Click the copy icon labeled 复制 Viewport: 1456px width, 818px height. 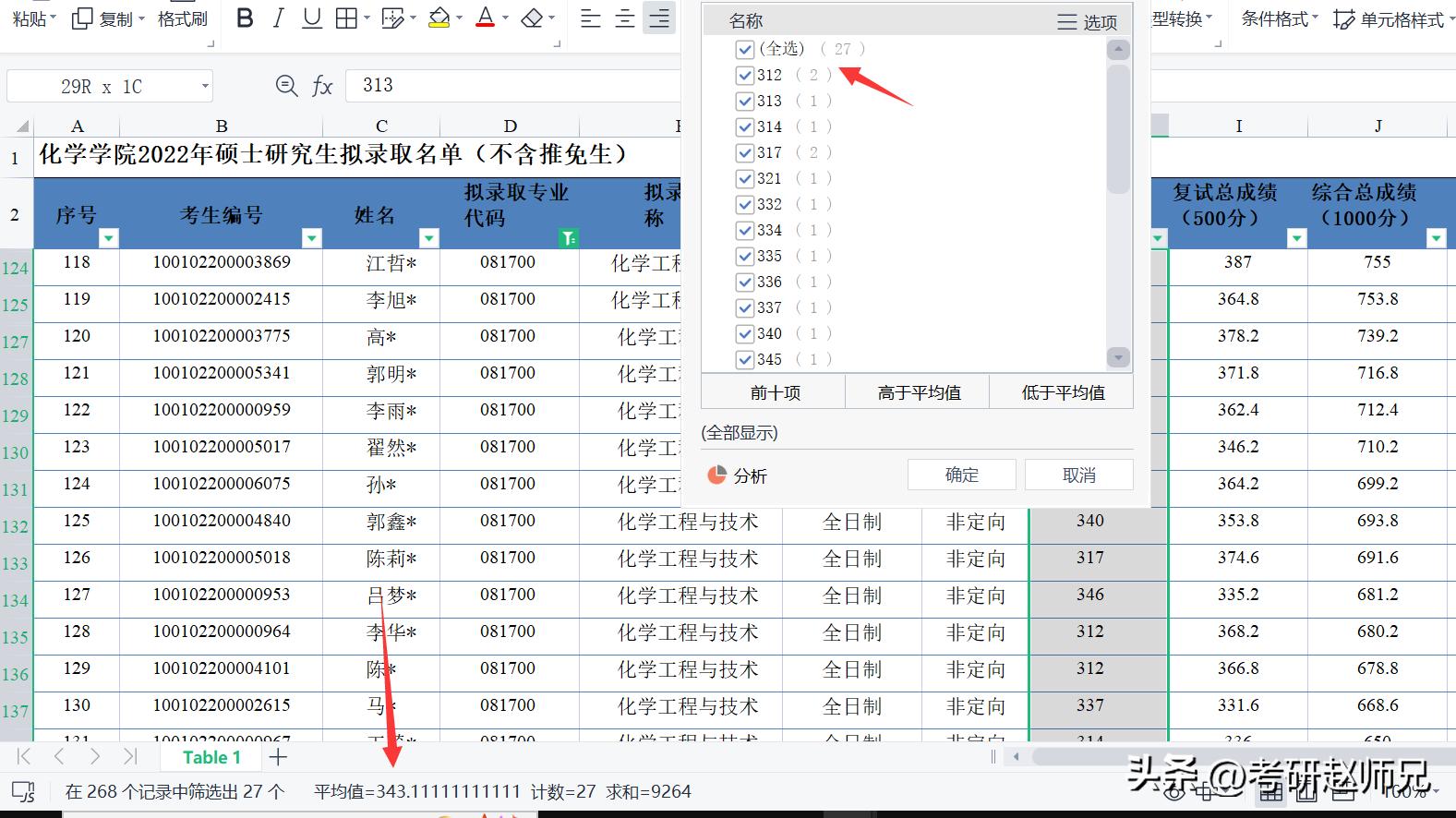tap(103, 18)
